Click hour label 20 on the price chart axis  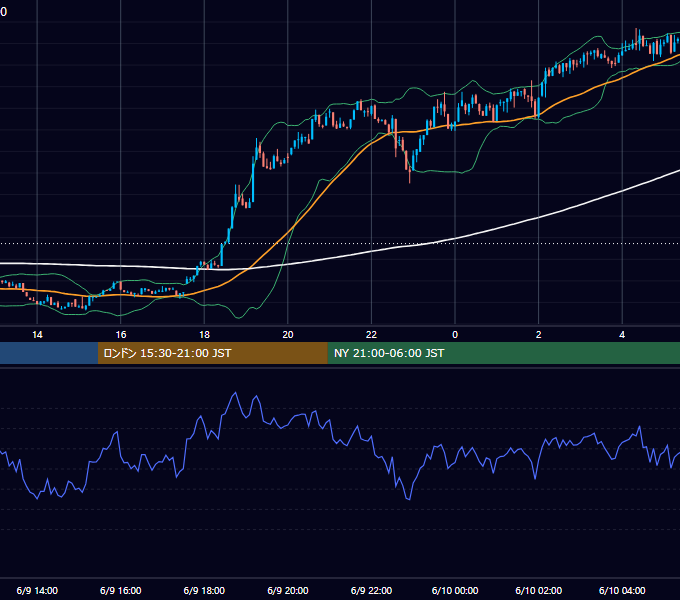[288, 335]
